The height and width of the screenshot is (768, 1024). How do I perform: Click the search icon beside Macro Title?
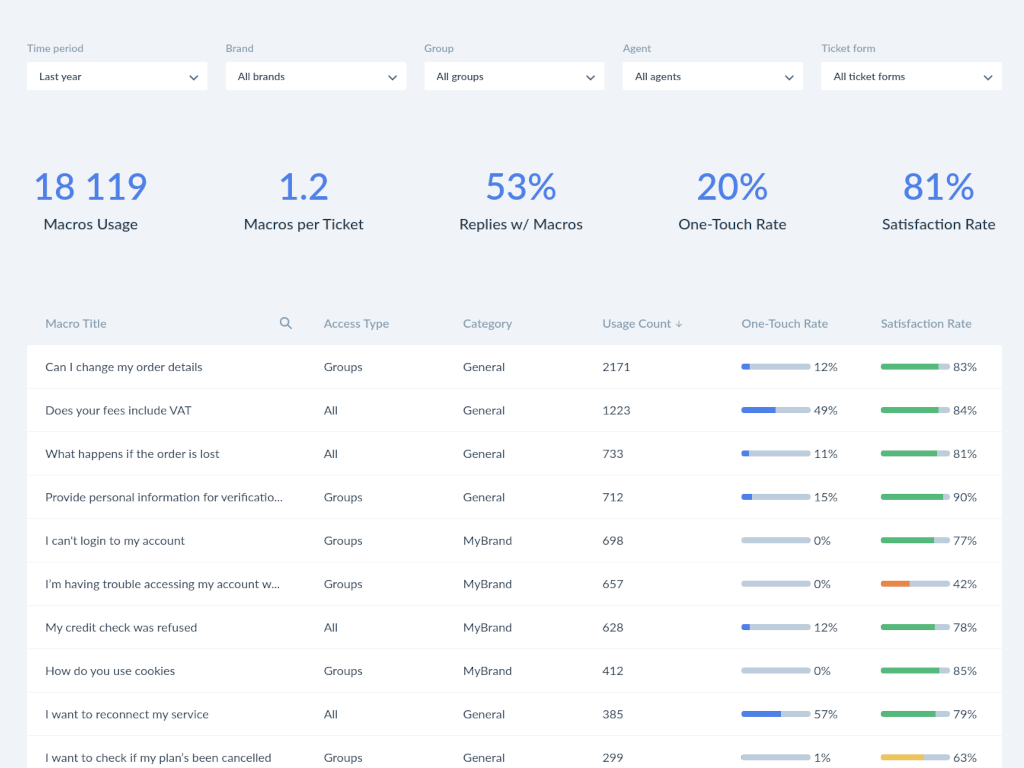pyautogui.click(x=285, y=323)
